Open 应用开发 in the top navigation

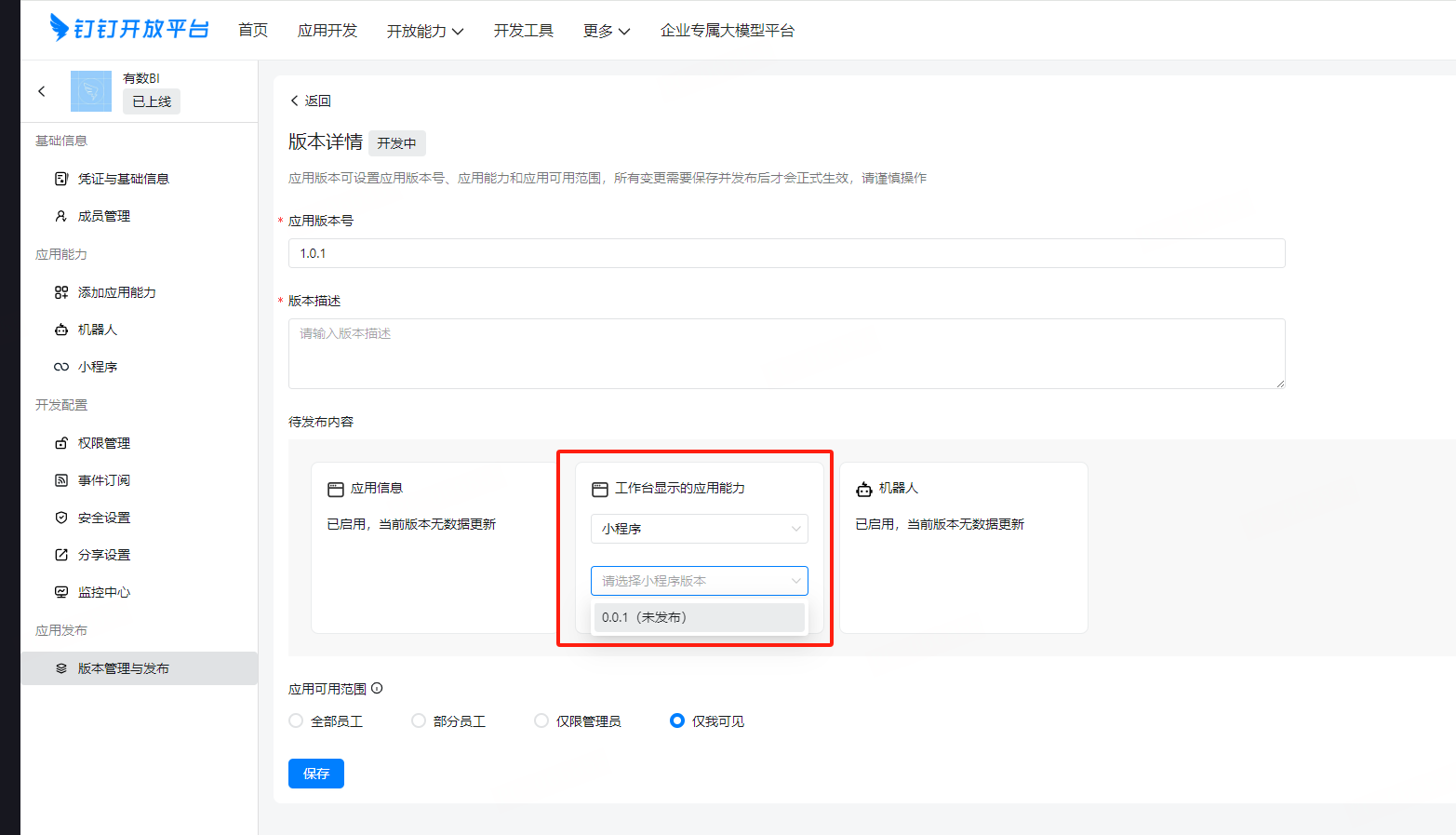click(327, 31)
